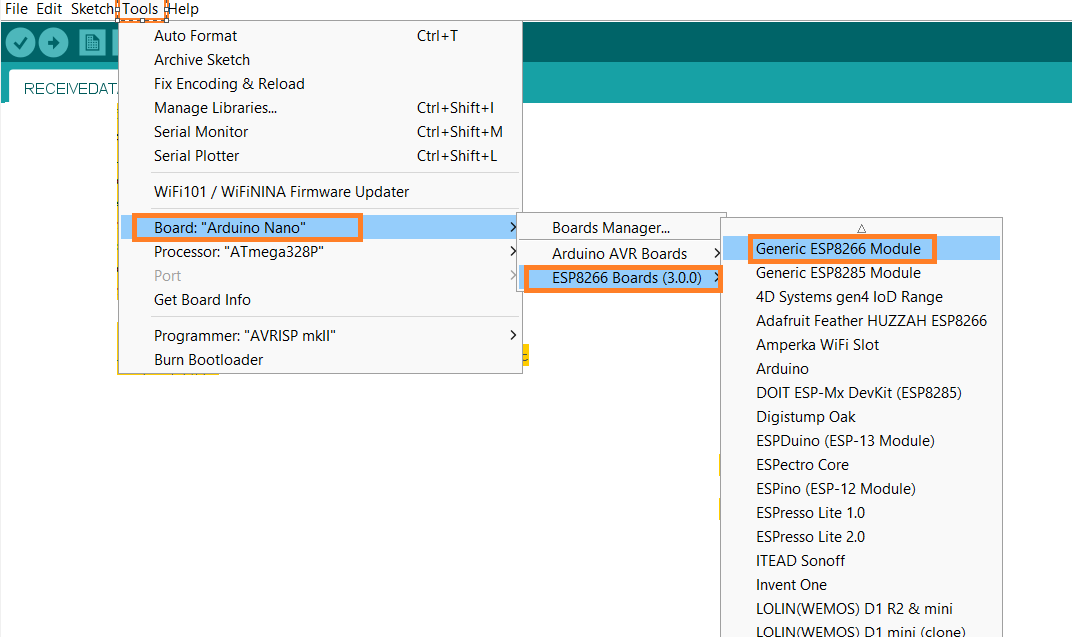The width and height of the screenshot is (1072, 637).
Task: Select the RECEIVEDAT sketch tab
Action: [x=70, y=89]
